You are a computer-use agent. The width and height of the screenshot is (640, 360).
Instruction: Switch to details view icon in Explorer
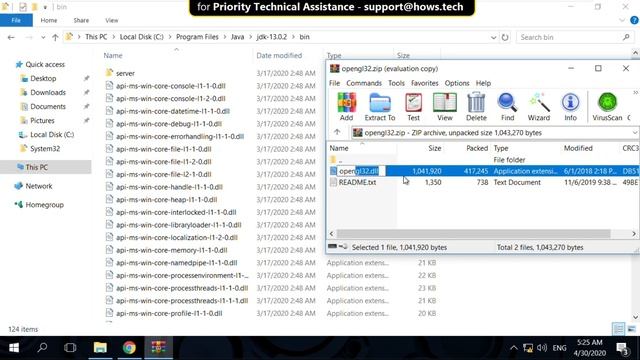pos(619,329)
